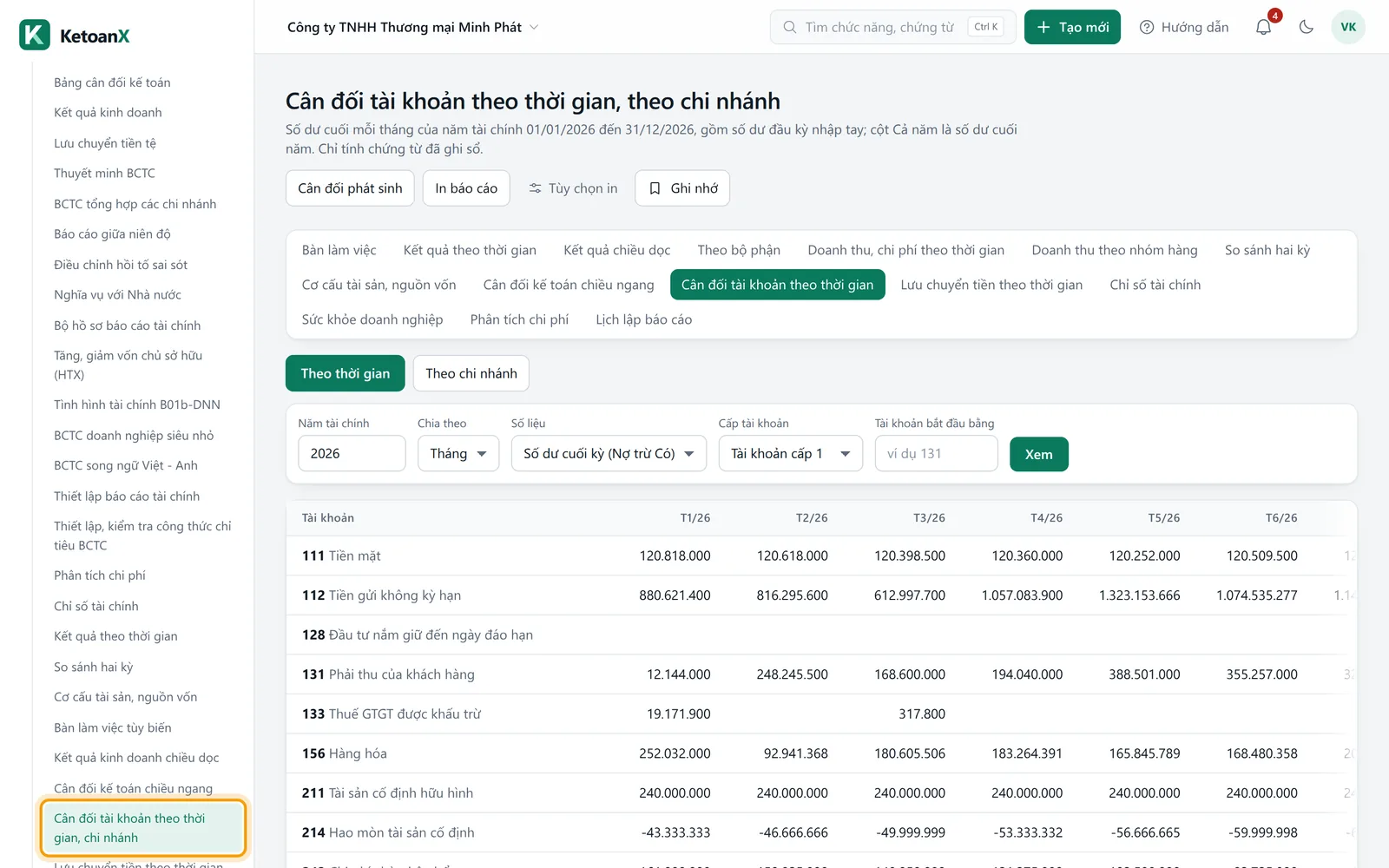
Task: Expand company selector Minh Phát chevron
Action: [x=534, y=27]
